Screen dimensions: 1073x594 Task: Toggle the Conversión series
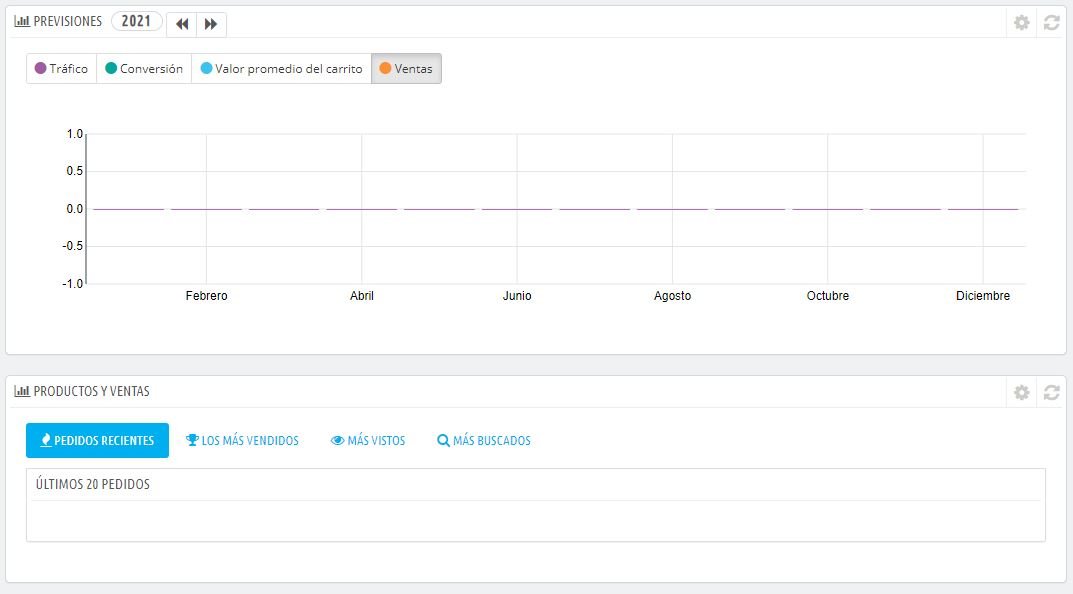(144, 68)
